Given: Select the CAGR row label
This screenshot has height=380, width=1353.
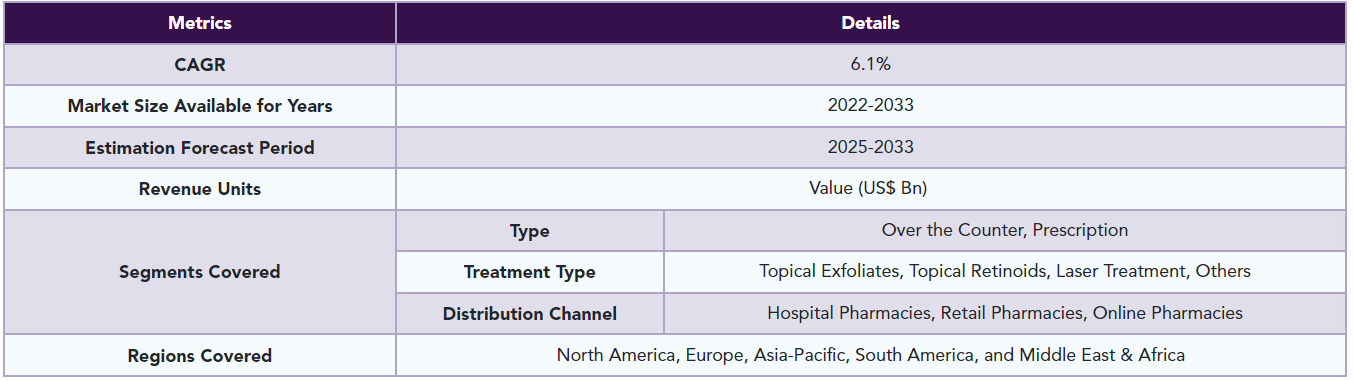Looking at the screenshot, I should coord(200,64).
